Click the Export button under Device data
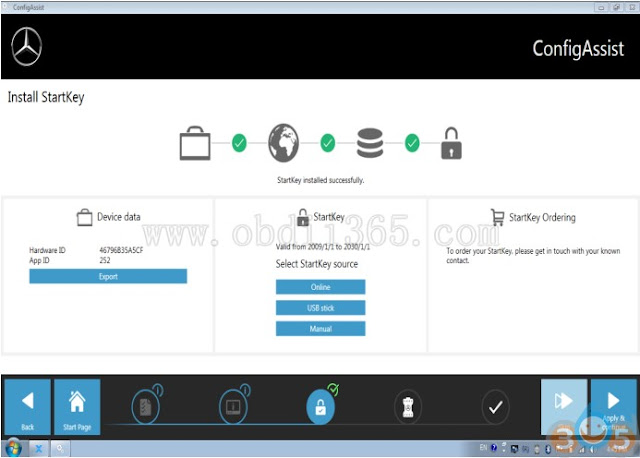The height and width of the screenshot is (458, 640). click(x=108, y=276)
